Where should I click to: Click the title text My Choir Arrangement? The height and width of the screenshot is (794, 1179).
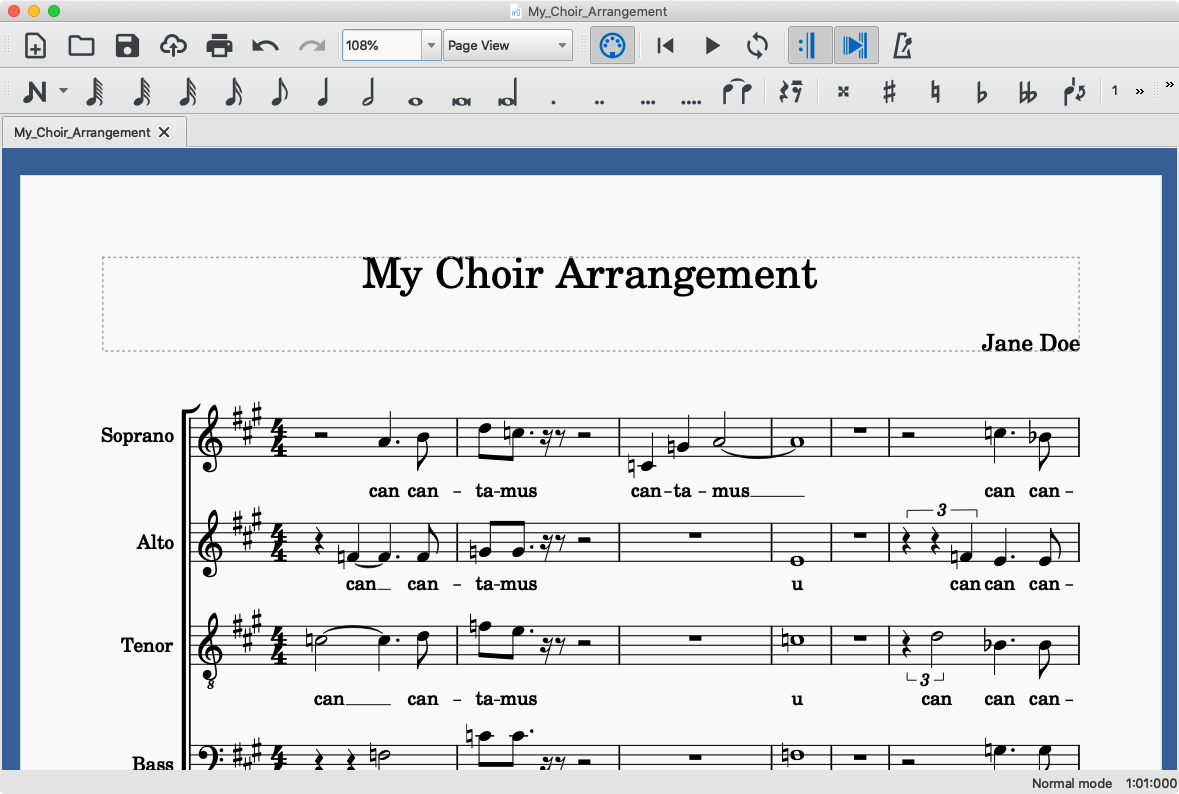589,275
